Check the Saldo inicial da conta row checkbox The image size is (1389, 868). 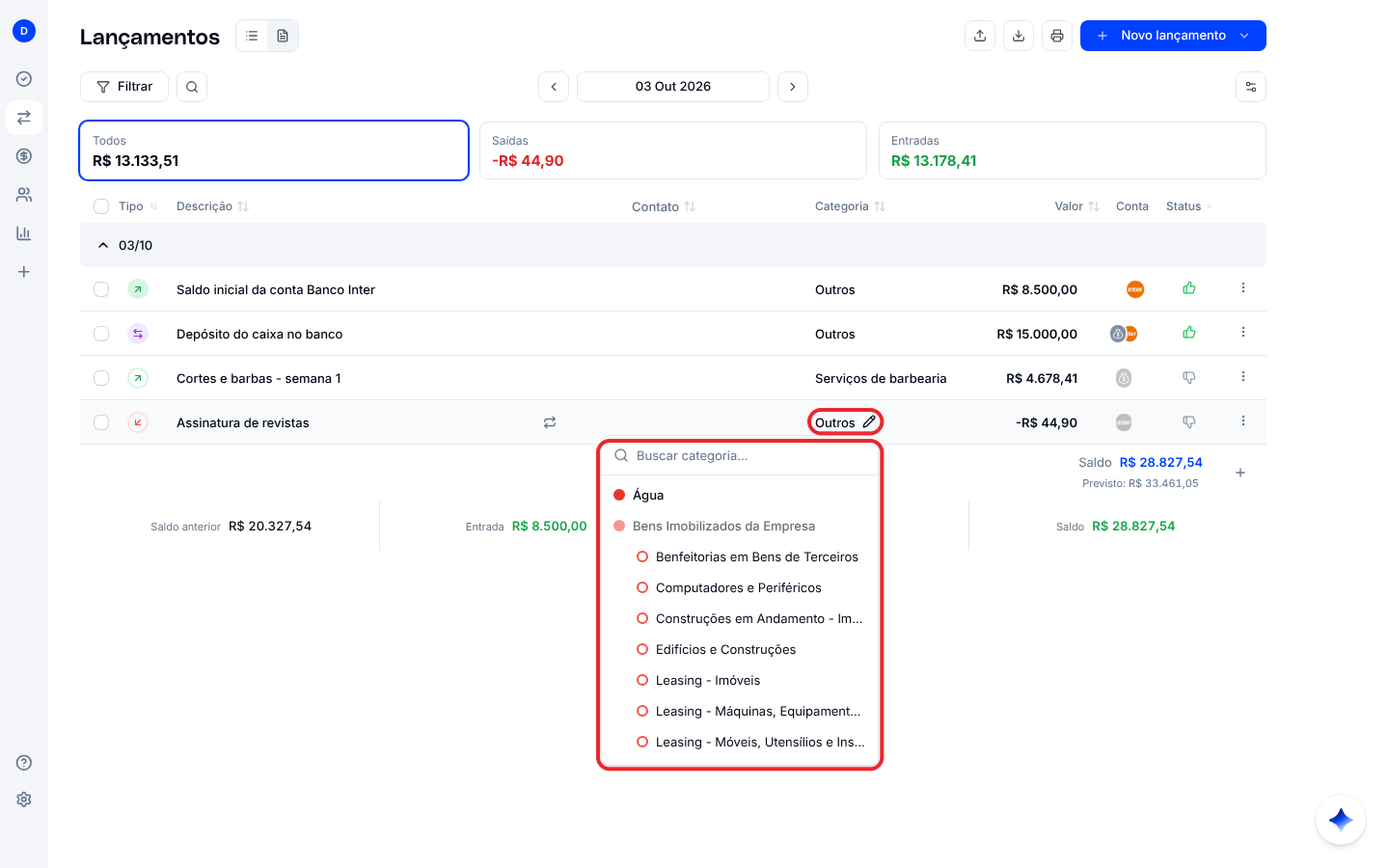point(101,289)
